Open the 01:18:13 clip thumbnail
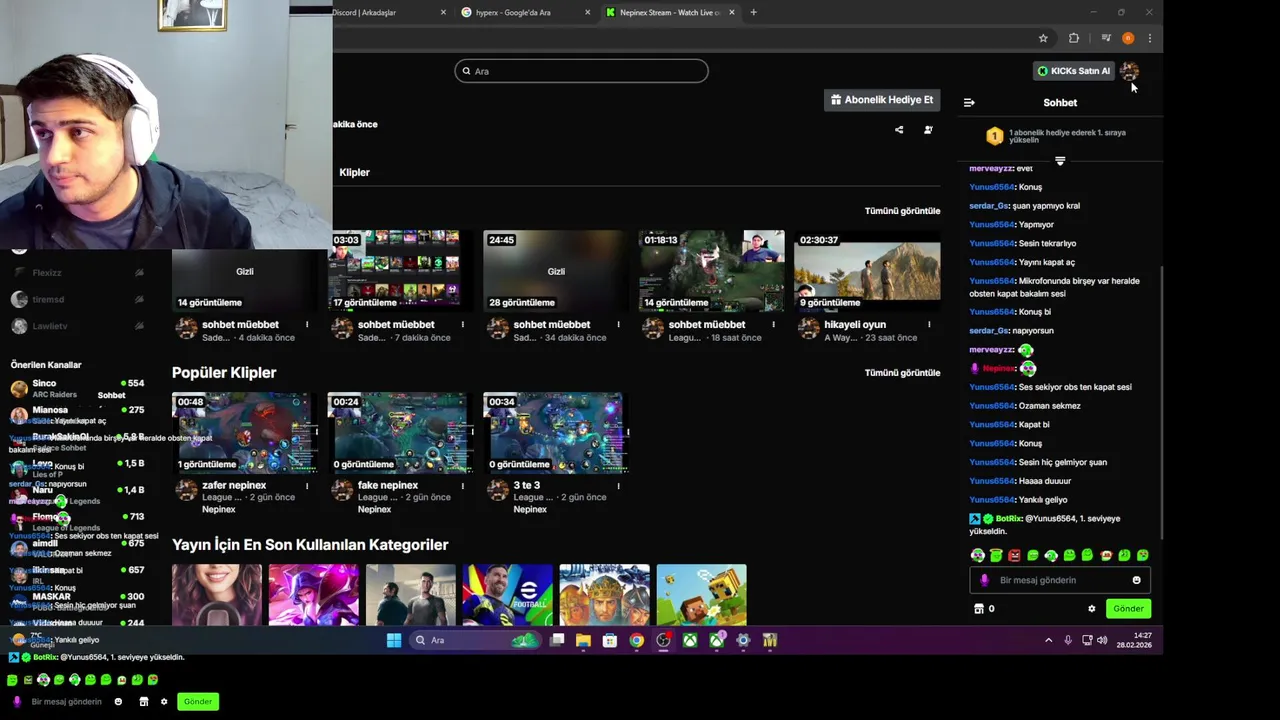The image size is (1280, 720). point(712,270)
